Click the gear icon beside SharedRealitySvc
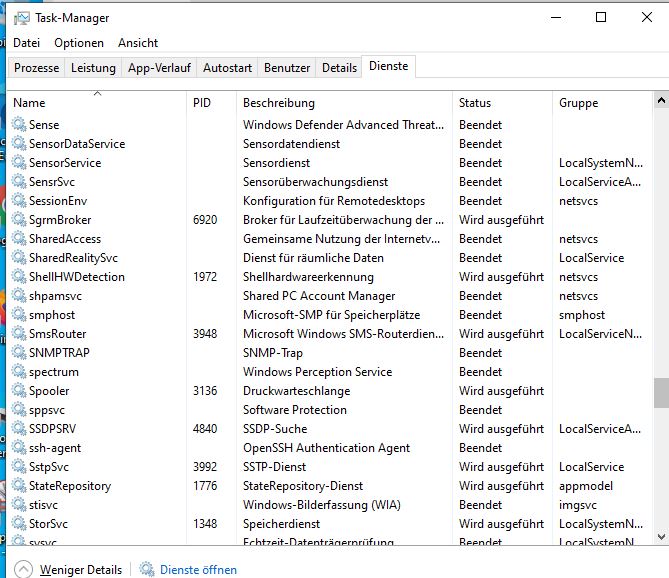This screenshot has height=578, width=669. tap(19, 257)
